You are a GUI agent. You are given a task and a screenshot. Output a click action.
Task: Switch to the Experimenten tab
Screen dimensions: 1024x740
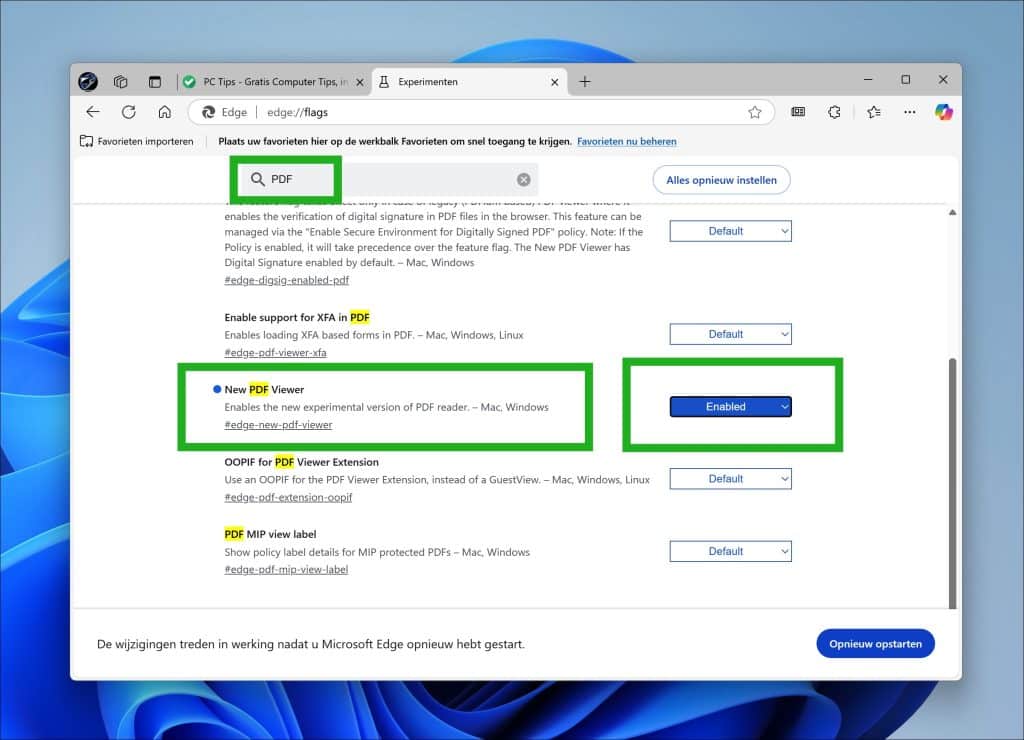click(468, 82)
